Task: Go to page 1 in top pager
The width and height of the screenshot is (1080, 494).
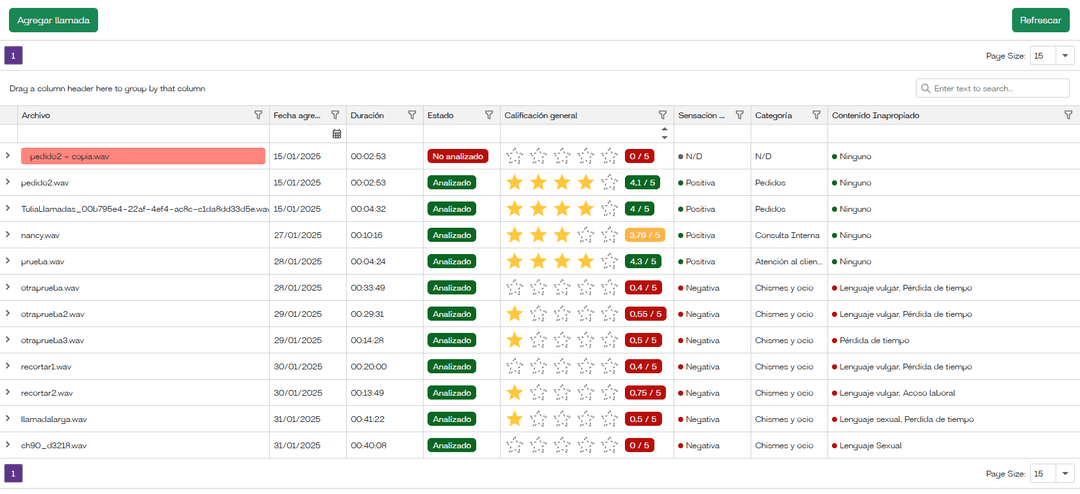Action: (x=13, y=56)
